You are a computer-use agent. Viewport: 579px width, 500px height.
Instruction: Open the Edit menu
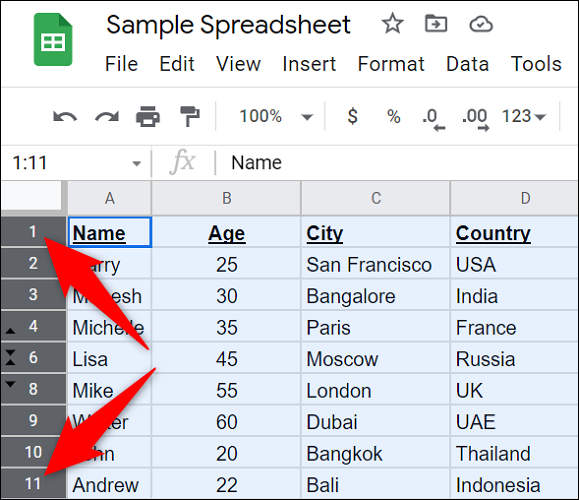pyautogui.click(x=177, y=64)
